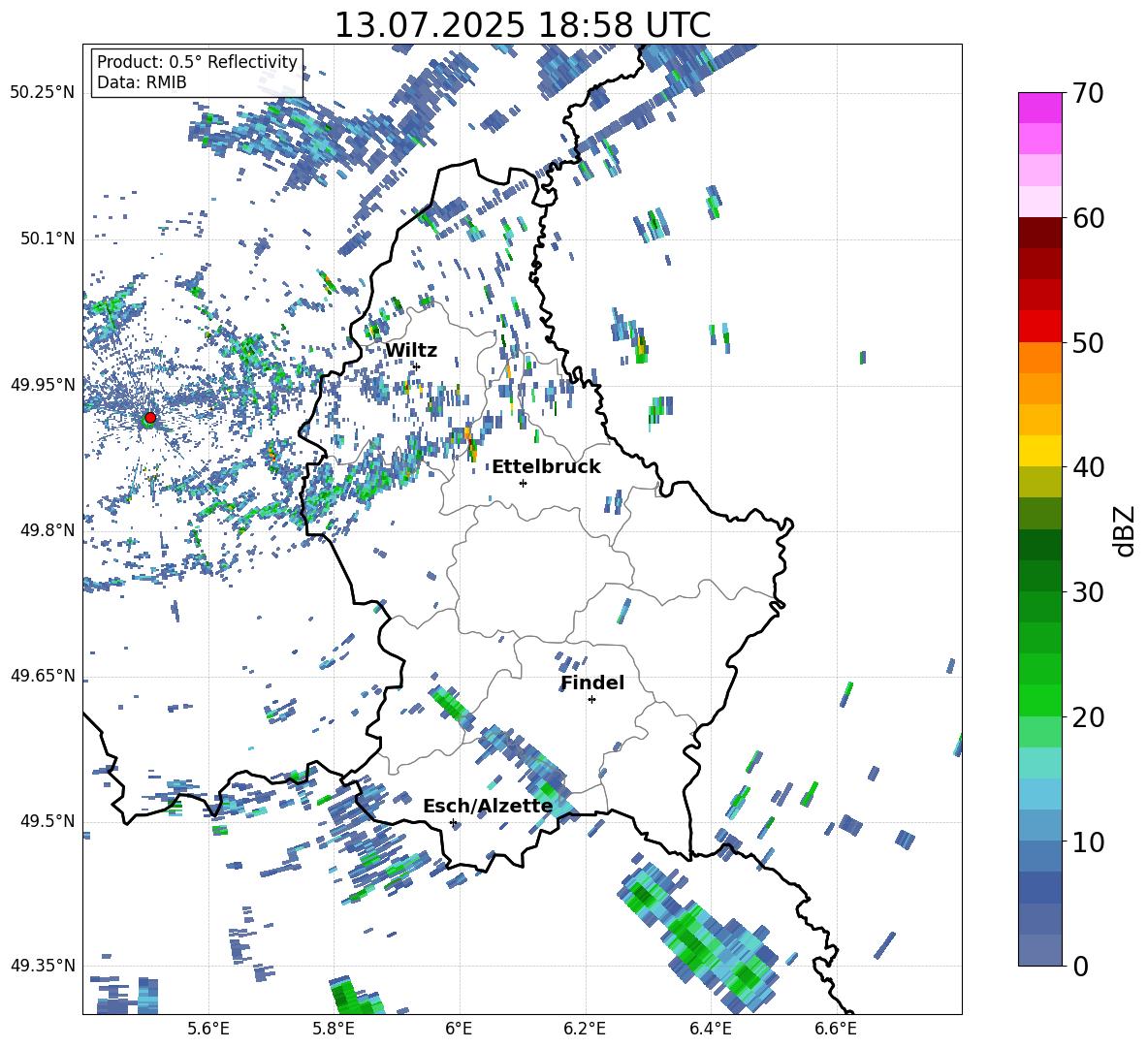Click the dBZ colorbar axis label
This screenshot has width=1148, height=1048.
pos(1126,530)
